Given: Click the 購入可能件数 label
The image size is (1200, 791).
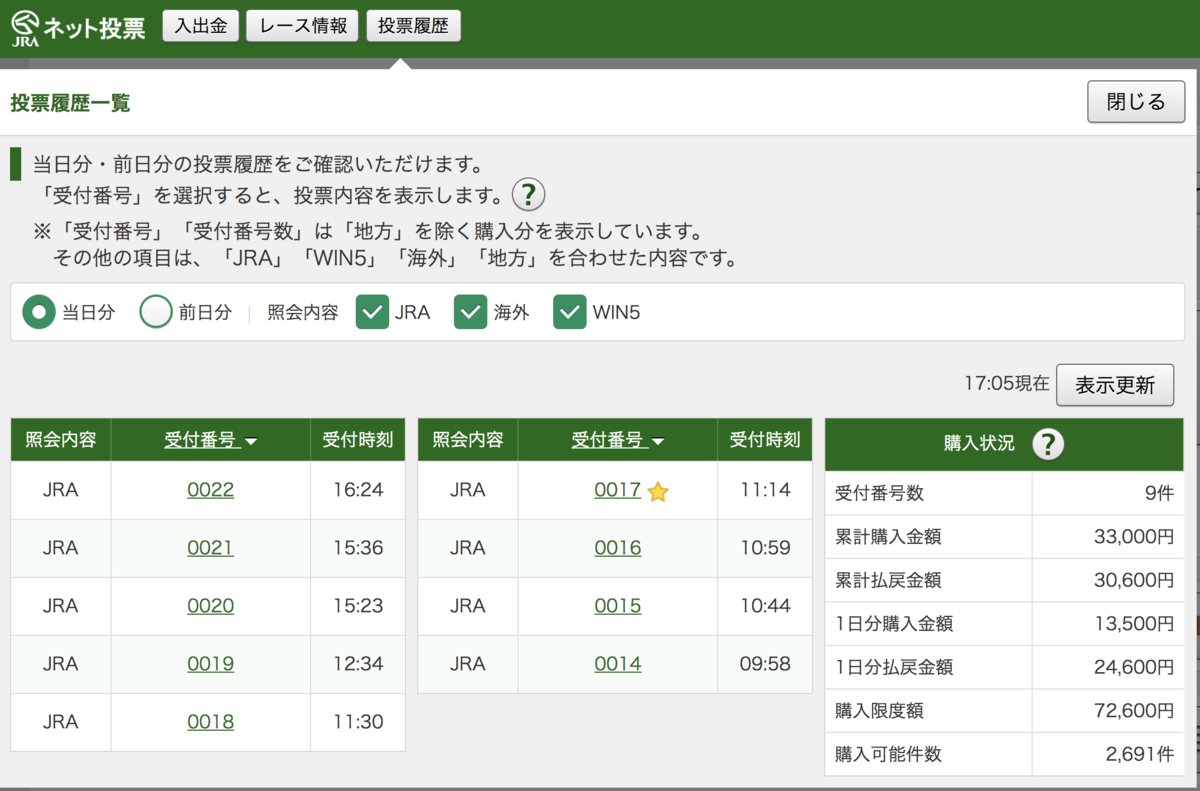Looking at the screenshot, I should coord(888,754).
